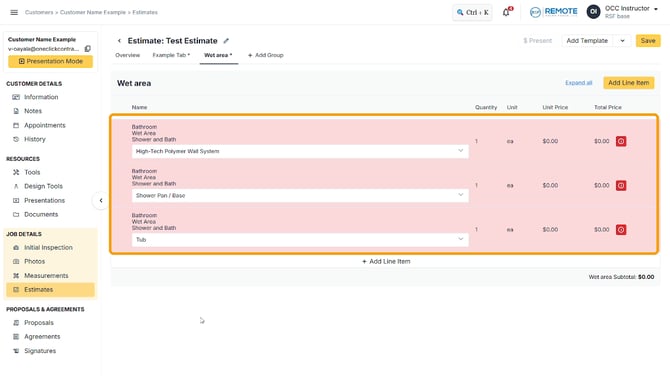This screenshot has height=376, width=670.
Task: Open Design Tools
Action: 43,186
